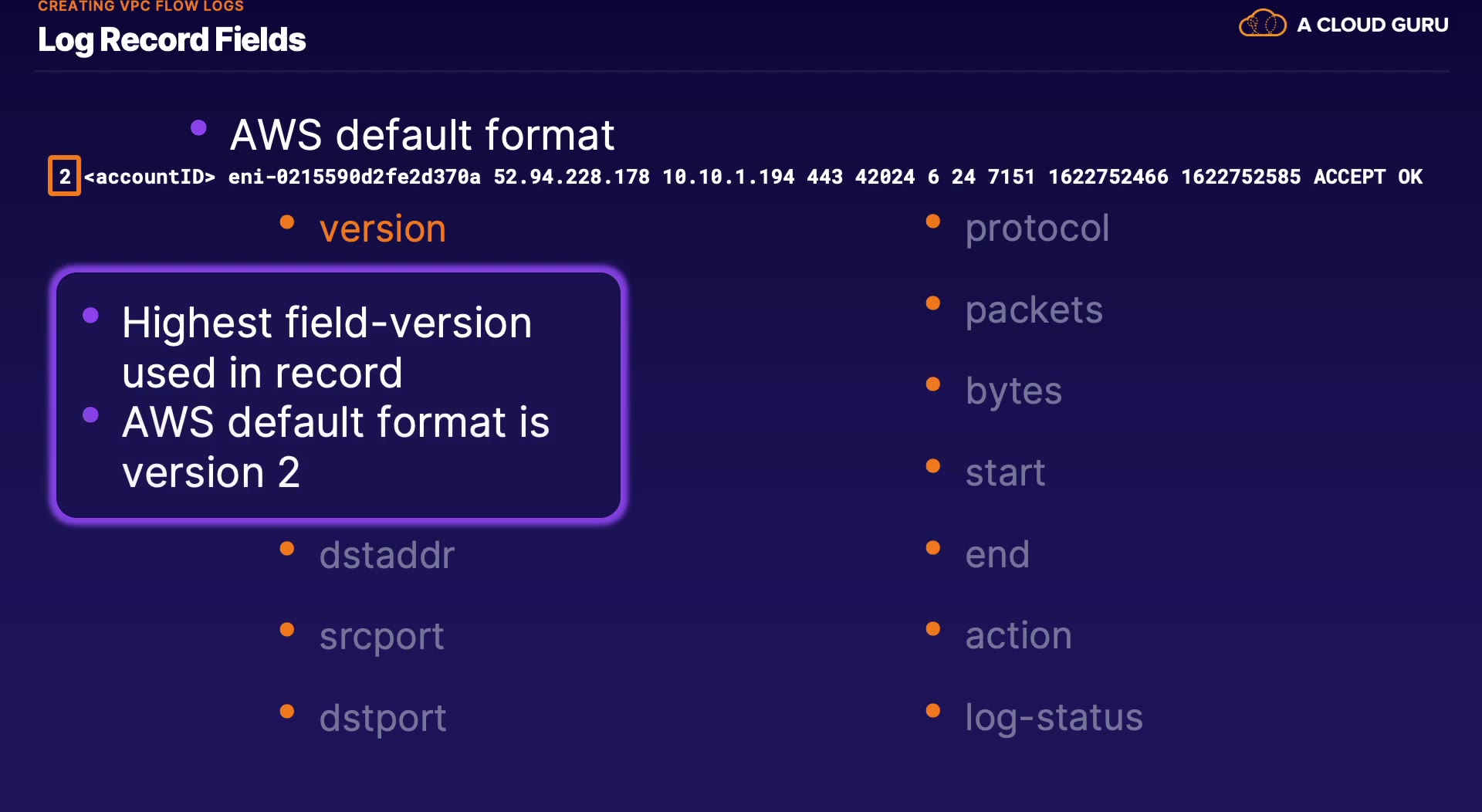This screenshot has width=1482, height=812.
Task: Click the <accountID> placeholder in the record
Action: (150, 178)
